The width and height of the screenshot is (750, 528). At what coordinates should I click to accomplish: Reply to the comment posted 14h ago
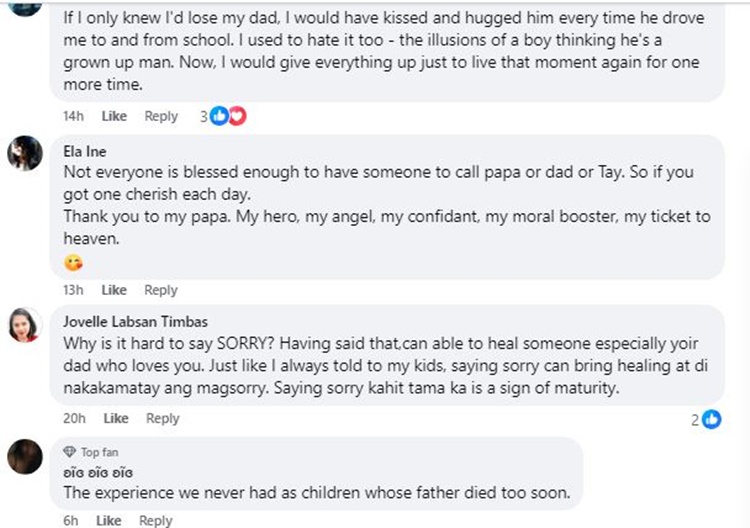(161, 116)
